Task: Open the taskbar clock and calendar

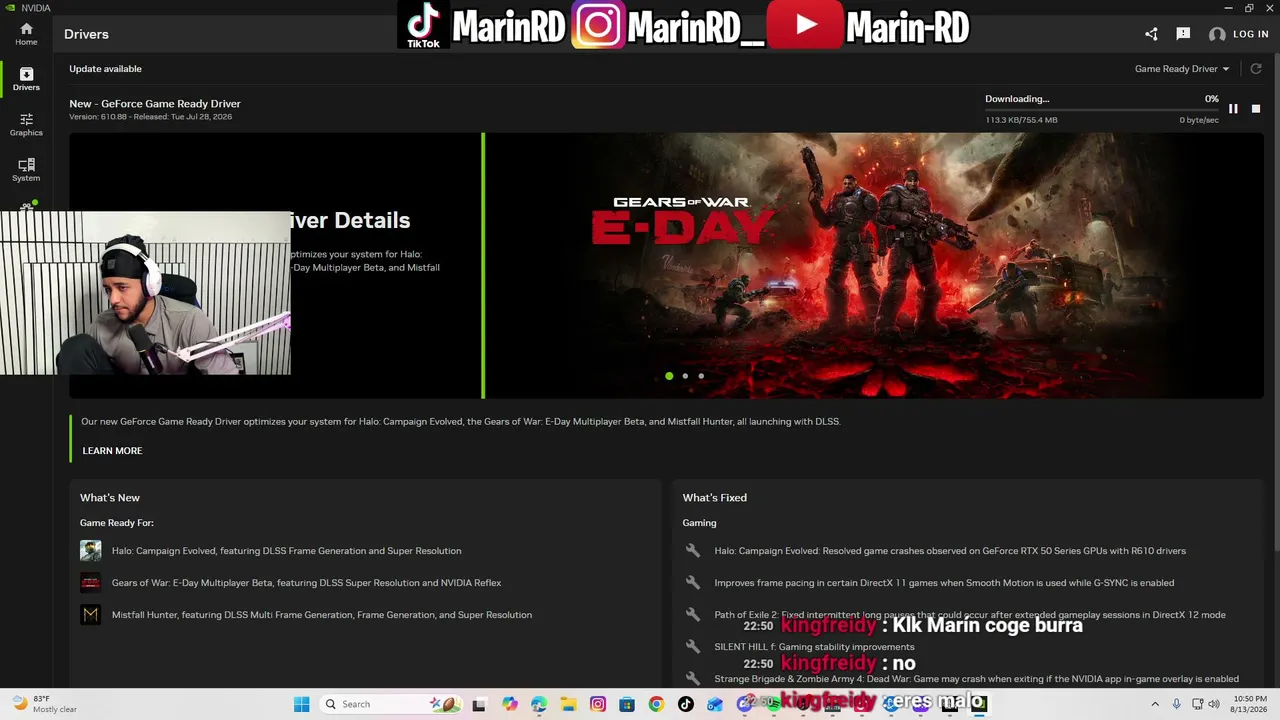Action: pyautogui.click(x=1250, y=704)
